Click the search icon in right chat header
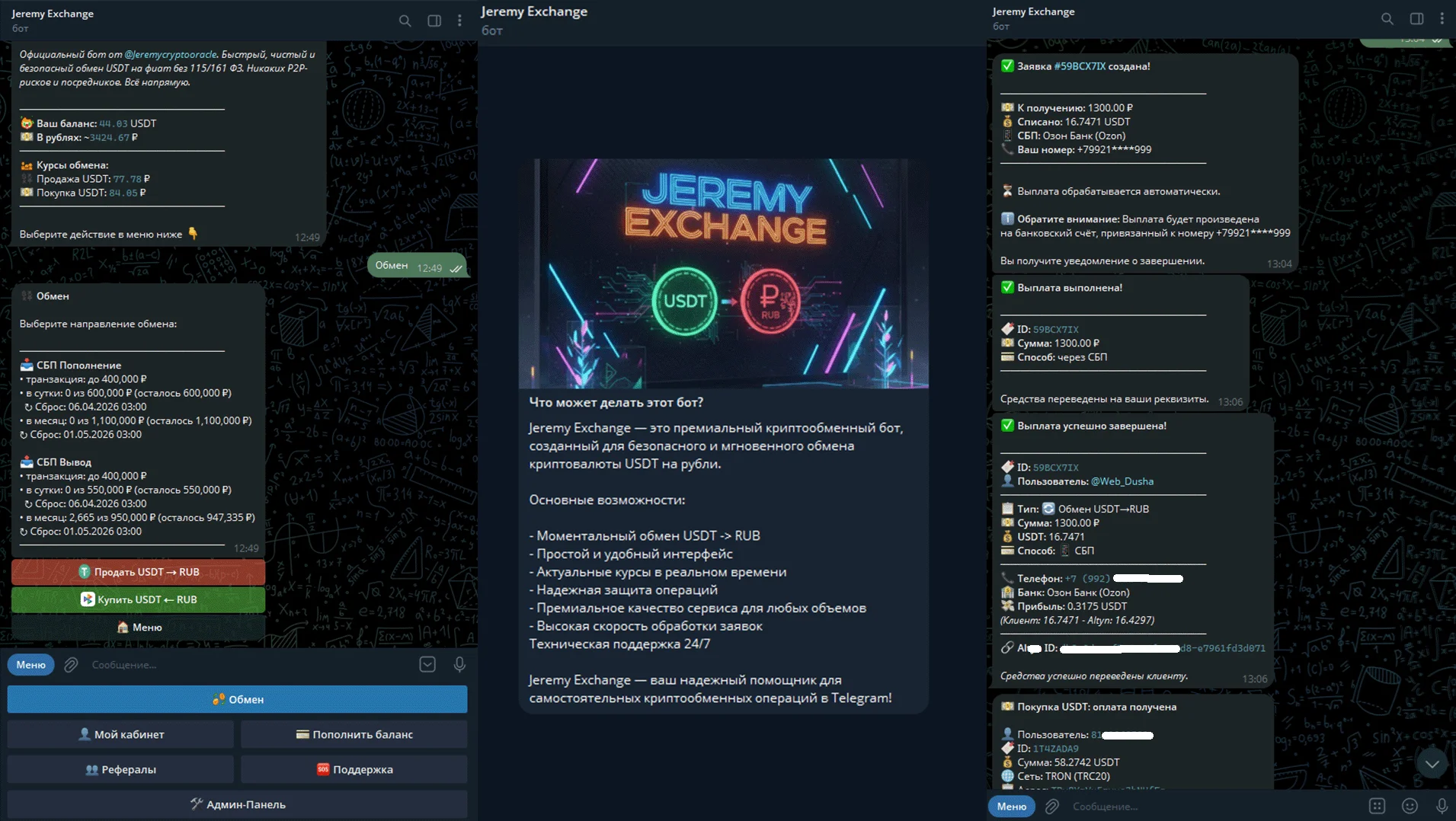 1387,19
